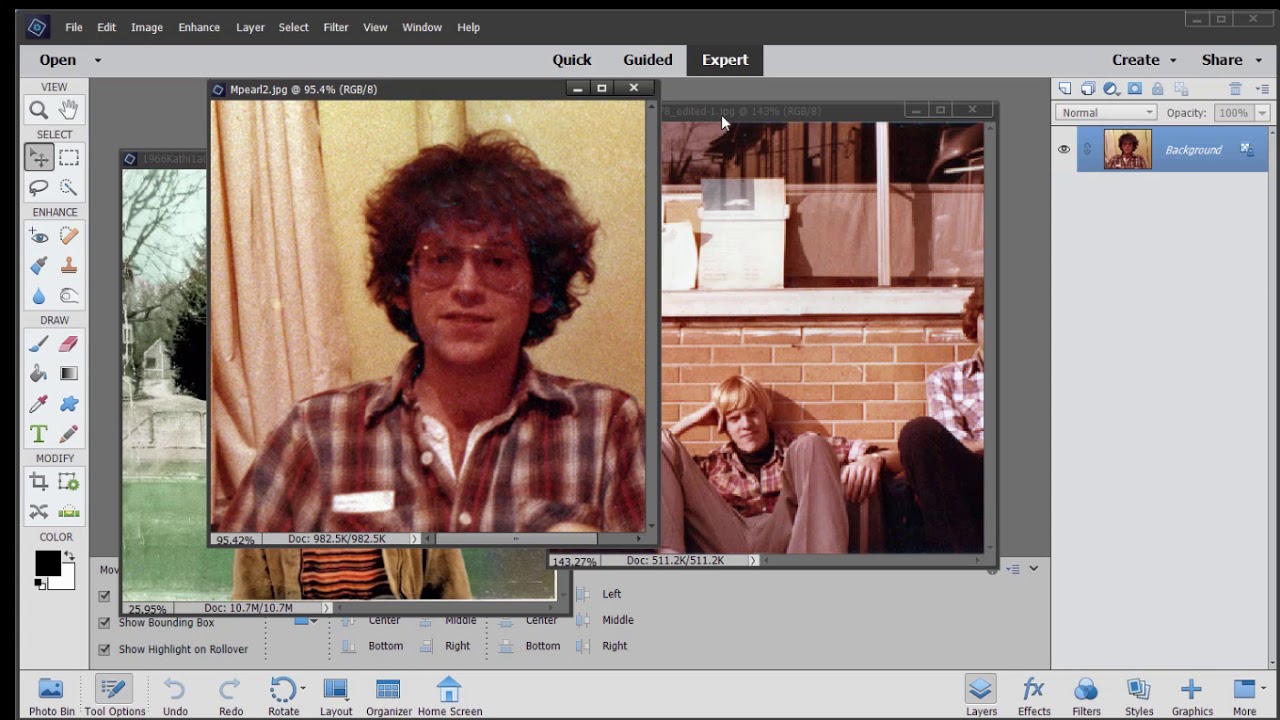The image size is (1280, 720).
Task: Switch to the Quick tab
Action: click(x=572, y=60)
